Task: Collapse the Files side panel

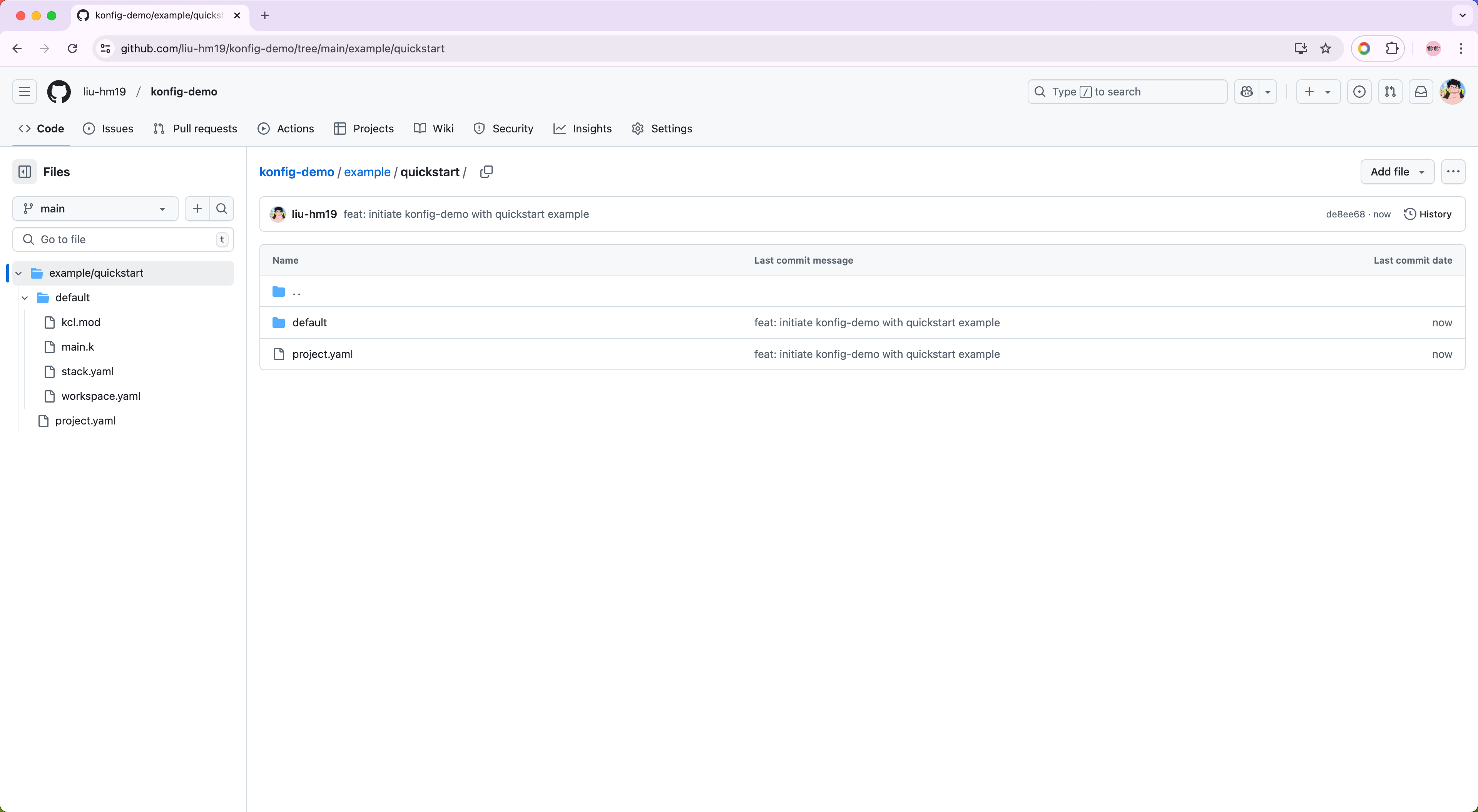Action: point(25,172)
